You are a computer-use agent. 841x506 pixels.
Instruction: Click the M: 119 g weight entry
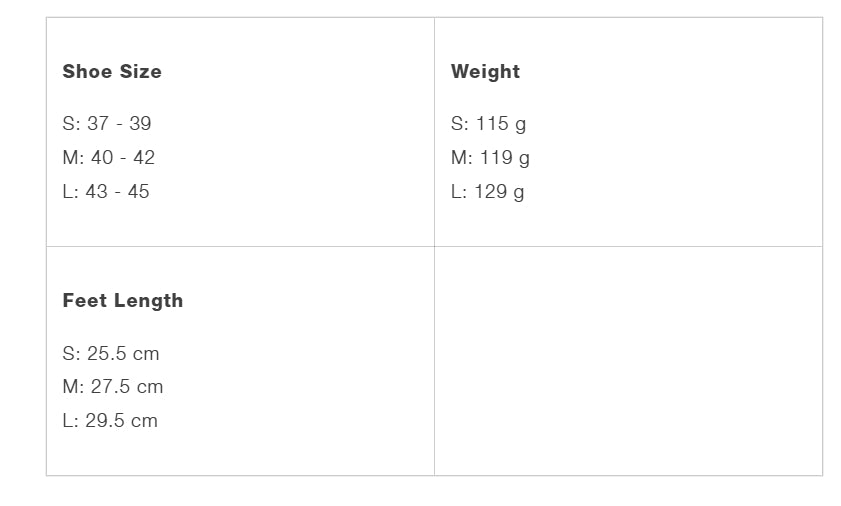490,158
